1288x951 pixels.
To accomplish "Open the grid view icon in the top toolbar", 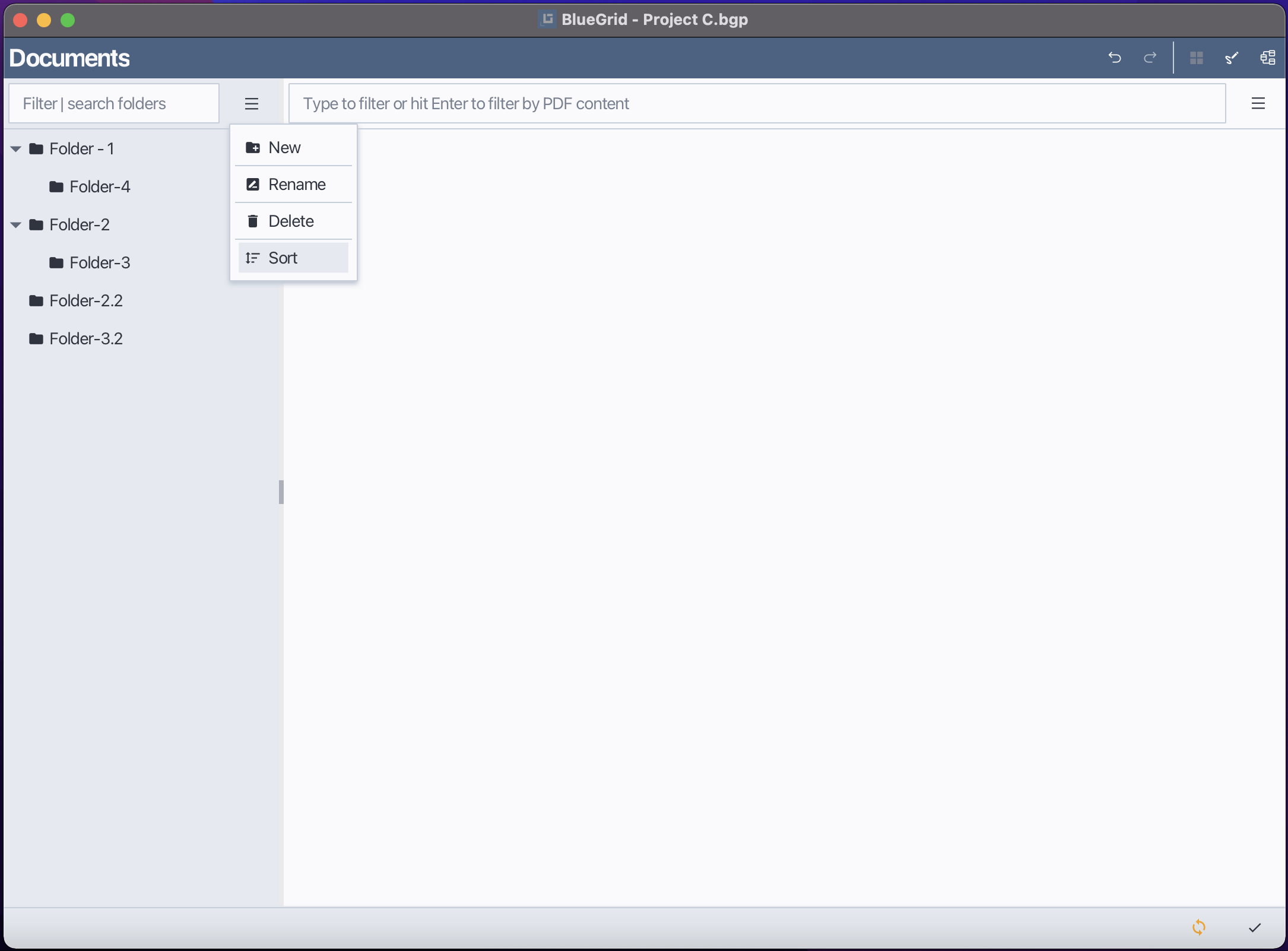I will tap(1197, 58).
